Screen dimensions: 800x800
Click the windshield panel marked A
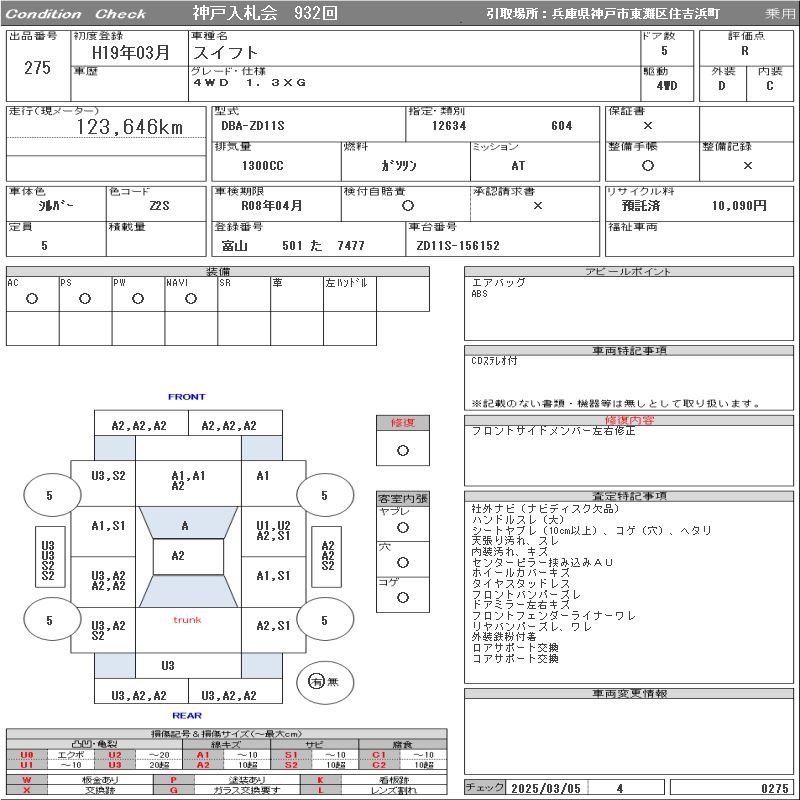point(185,525)
